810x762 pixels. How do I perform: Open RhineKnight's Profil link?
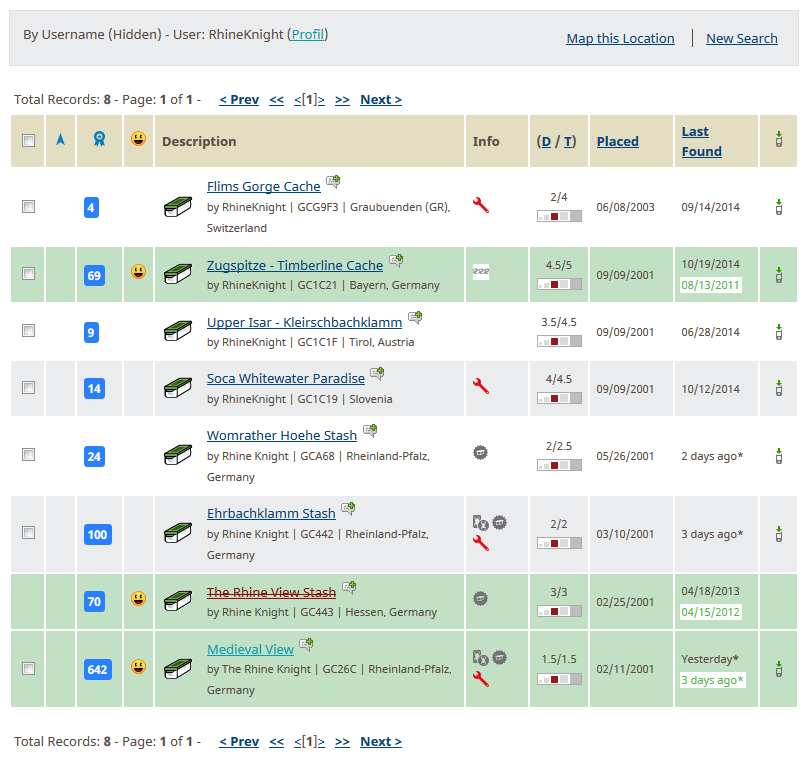click(308, 35)
